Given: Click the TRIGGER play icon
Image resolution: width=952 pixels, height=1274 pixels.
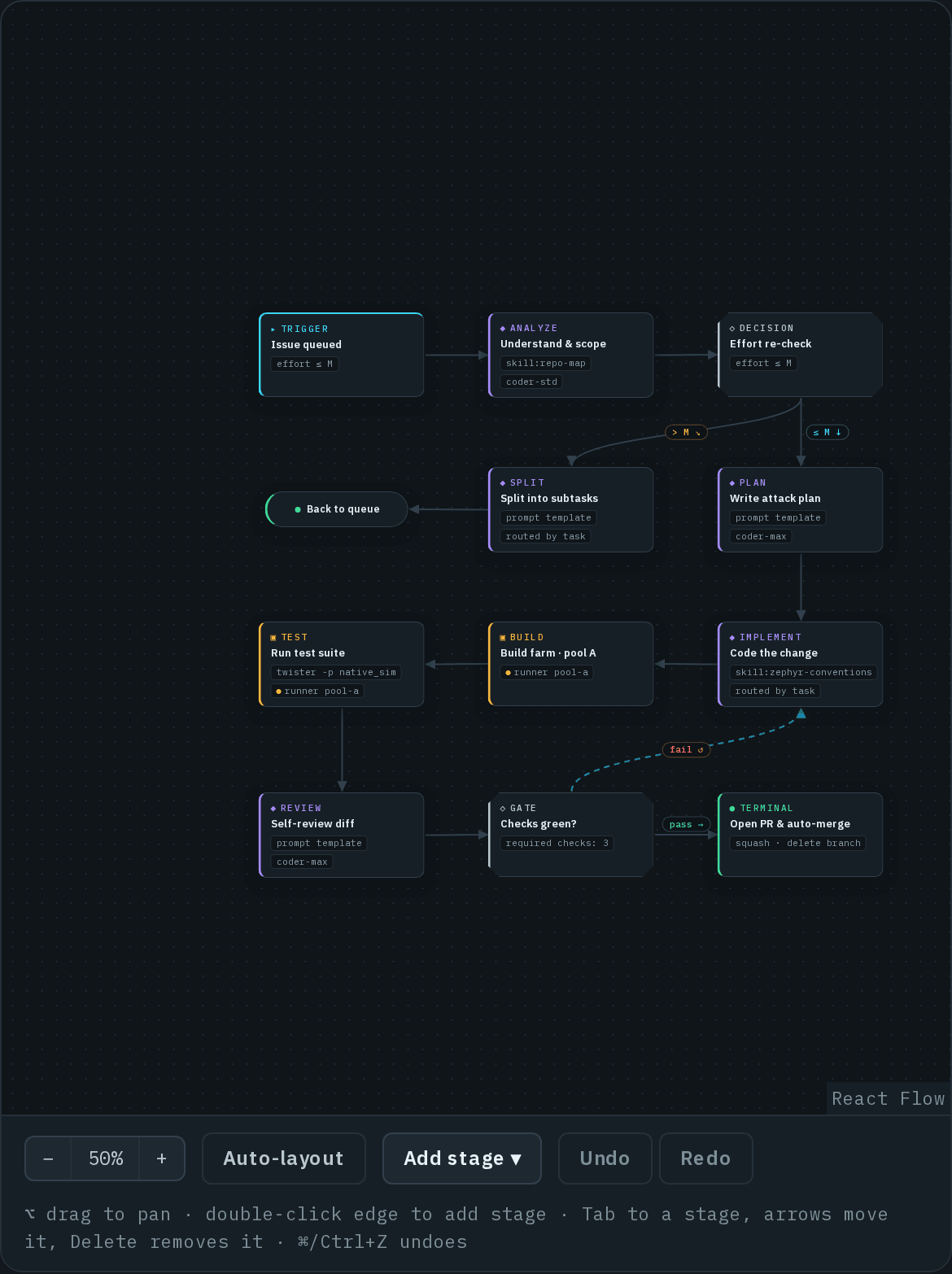Looking at the screenshot, I should coord(273,329).
